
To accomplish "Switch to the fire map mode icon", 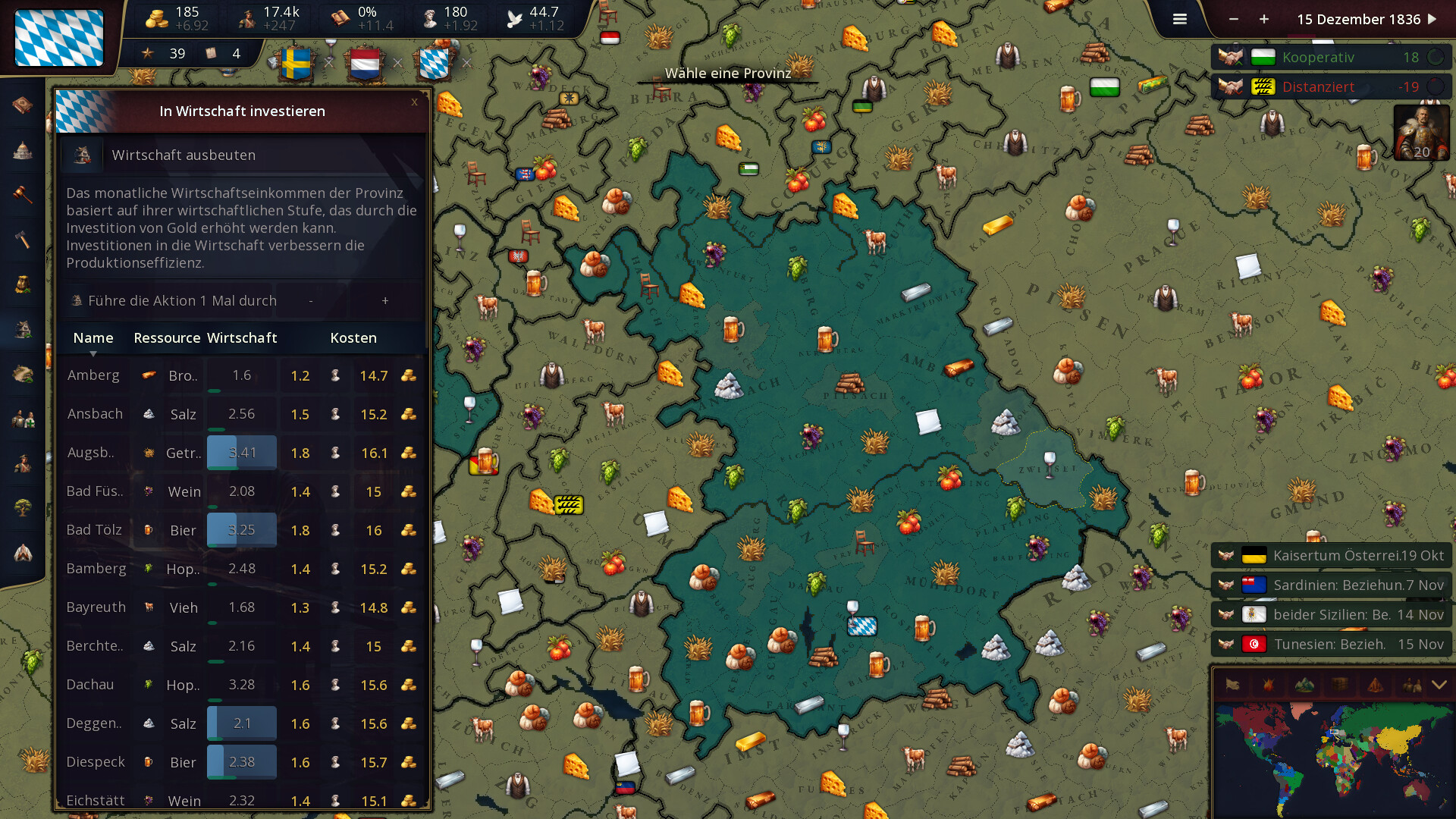I will (x=1269, y=686).
